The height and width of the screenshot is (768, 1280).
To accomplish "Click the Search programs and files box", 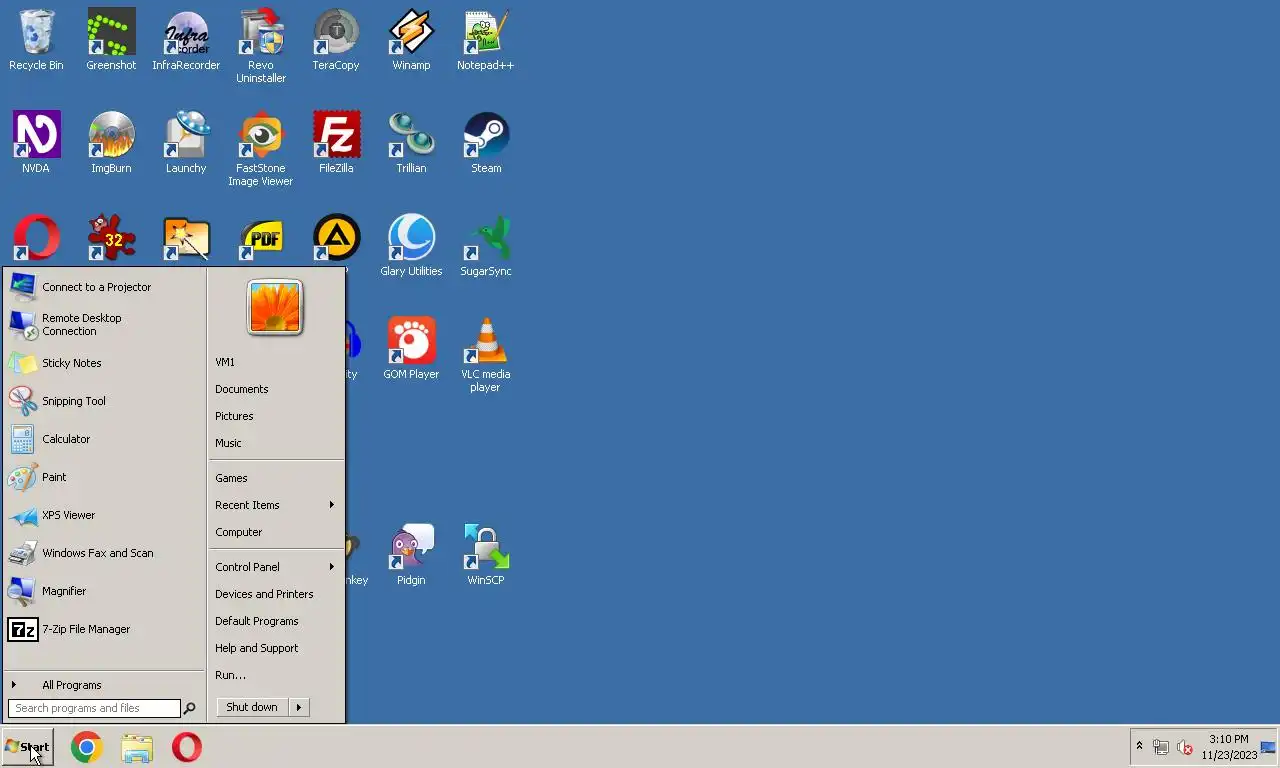I will pos(94,708).
